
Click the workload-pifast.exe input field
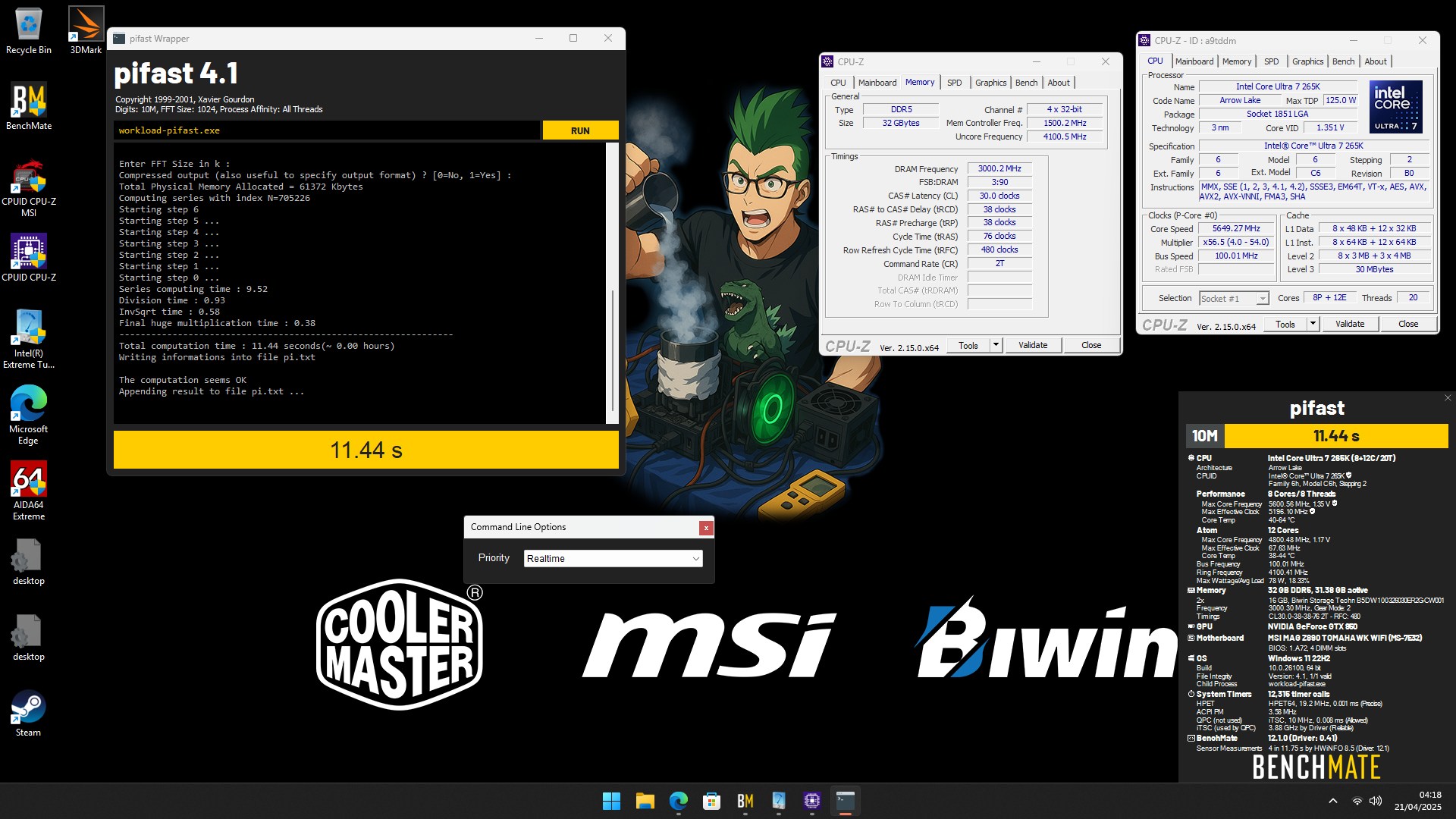[x=327, y=130]
